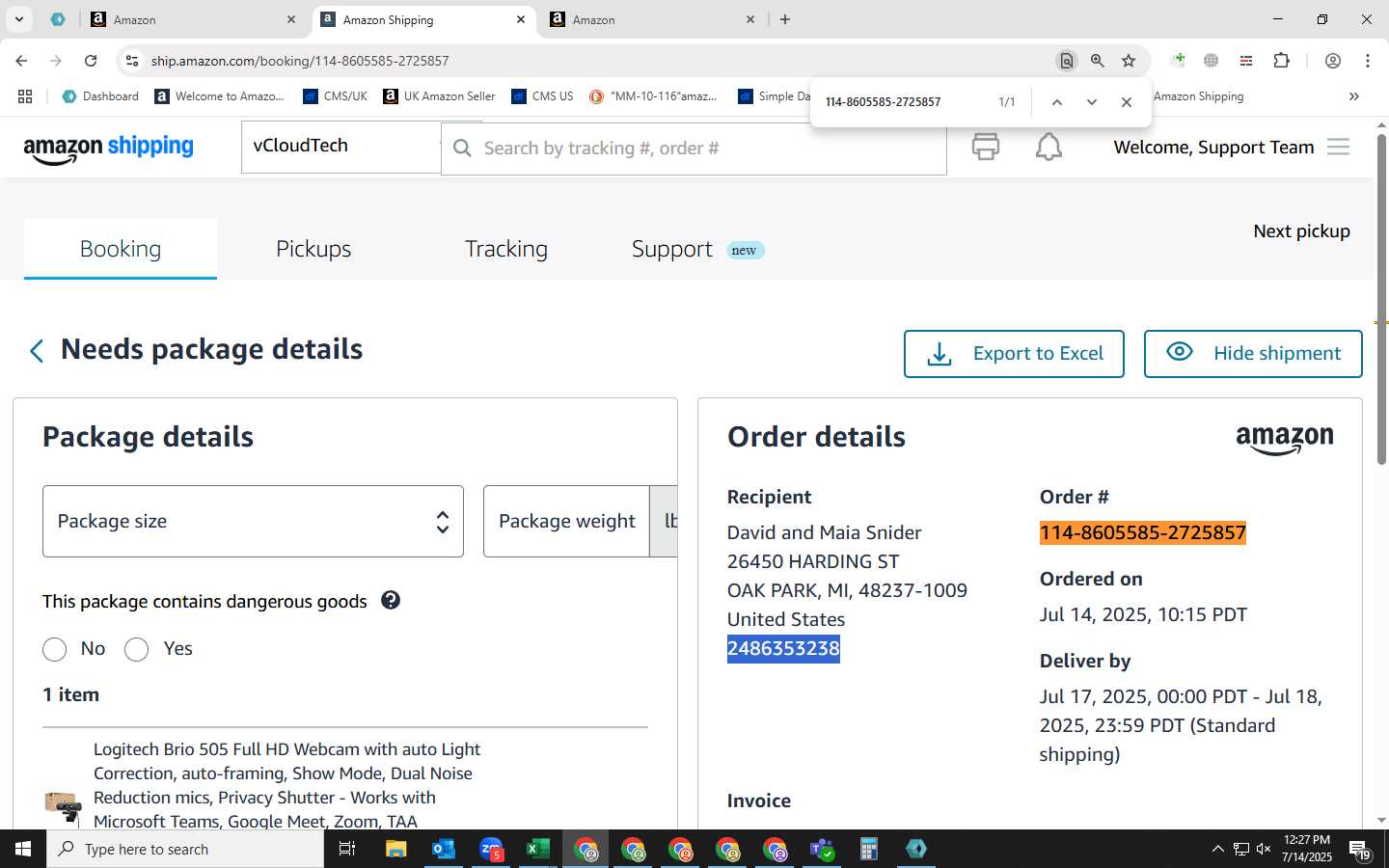Go back using the Needs package details chevron
The image size is (1389, 868).
coord(37,351)
